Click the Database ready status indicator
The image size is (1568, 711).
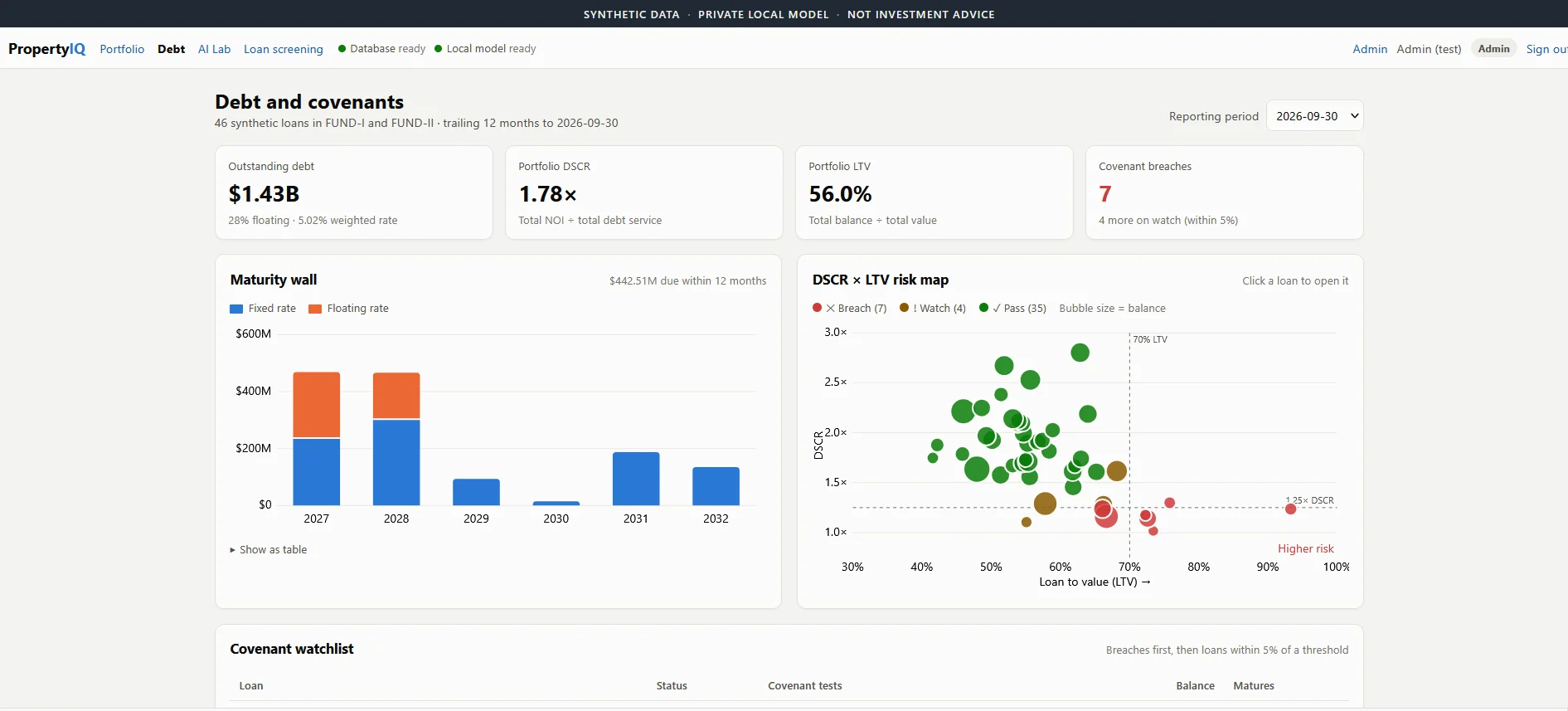pyautogui.click(x=381, y=49)
